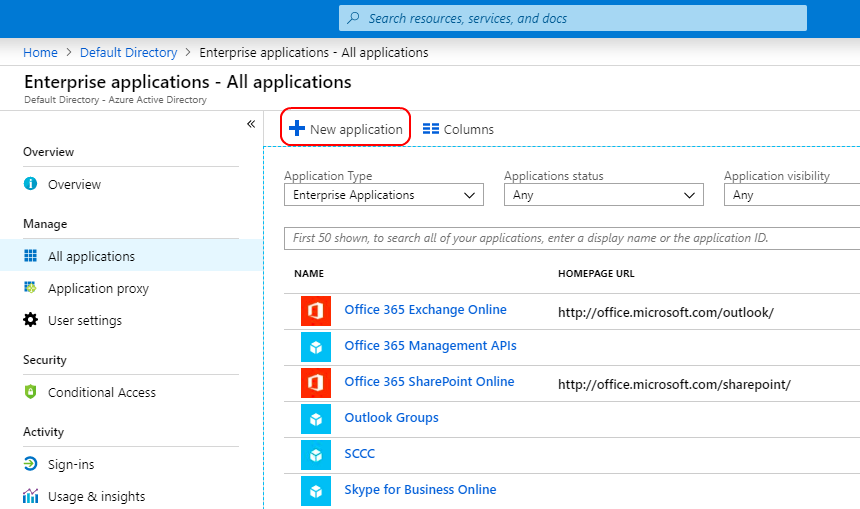Click the Columns grid icon

pyautogui.click(x=431, y=129)
